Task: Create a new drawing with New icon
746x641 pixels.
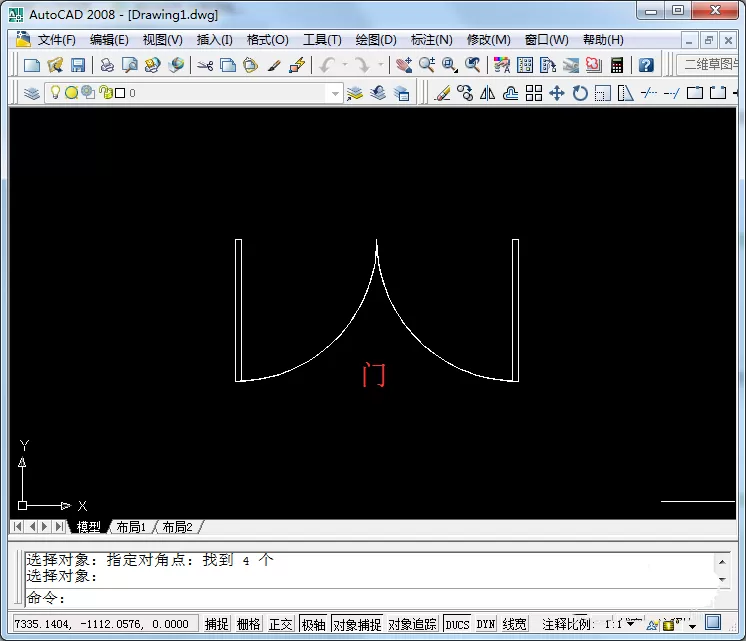Action: coord(31,65)
